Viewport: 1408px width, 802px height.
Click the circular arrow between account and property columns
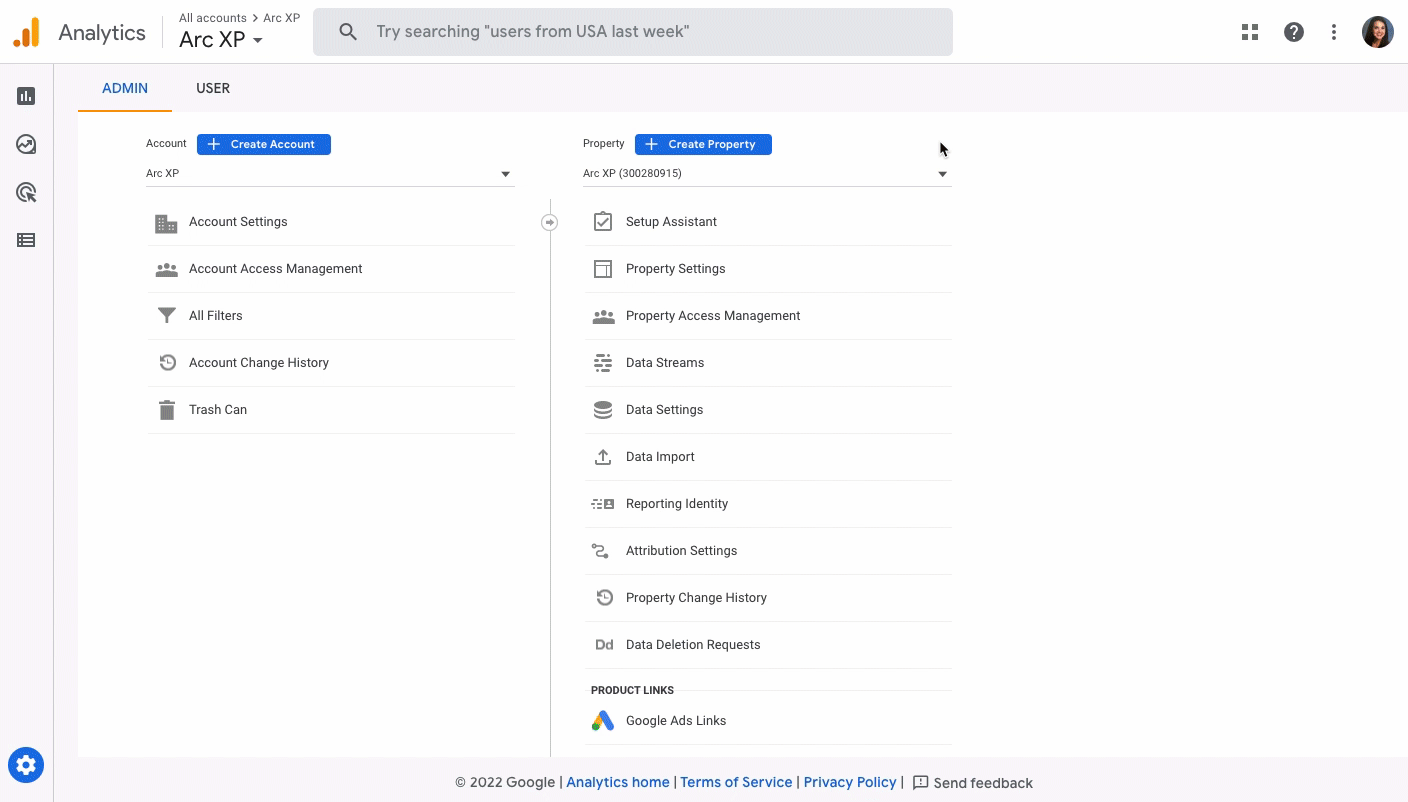(549, 222)
